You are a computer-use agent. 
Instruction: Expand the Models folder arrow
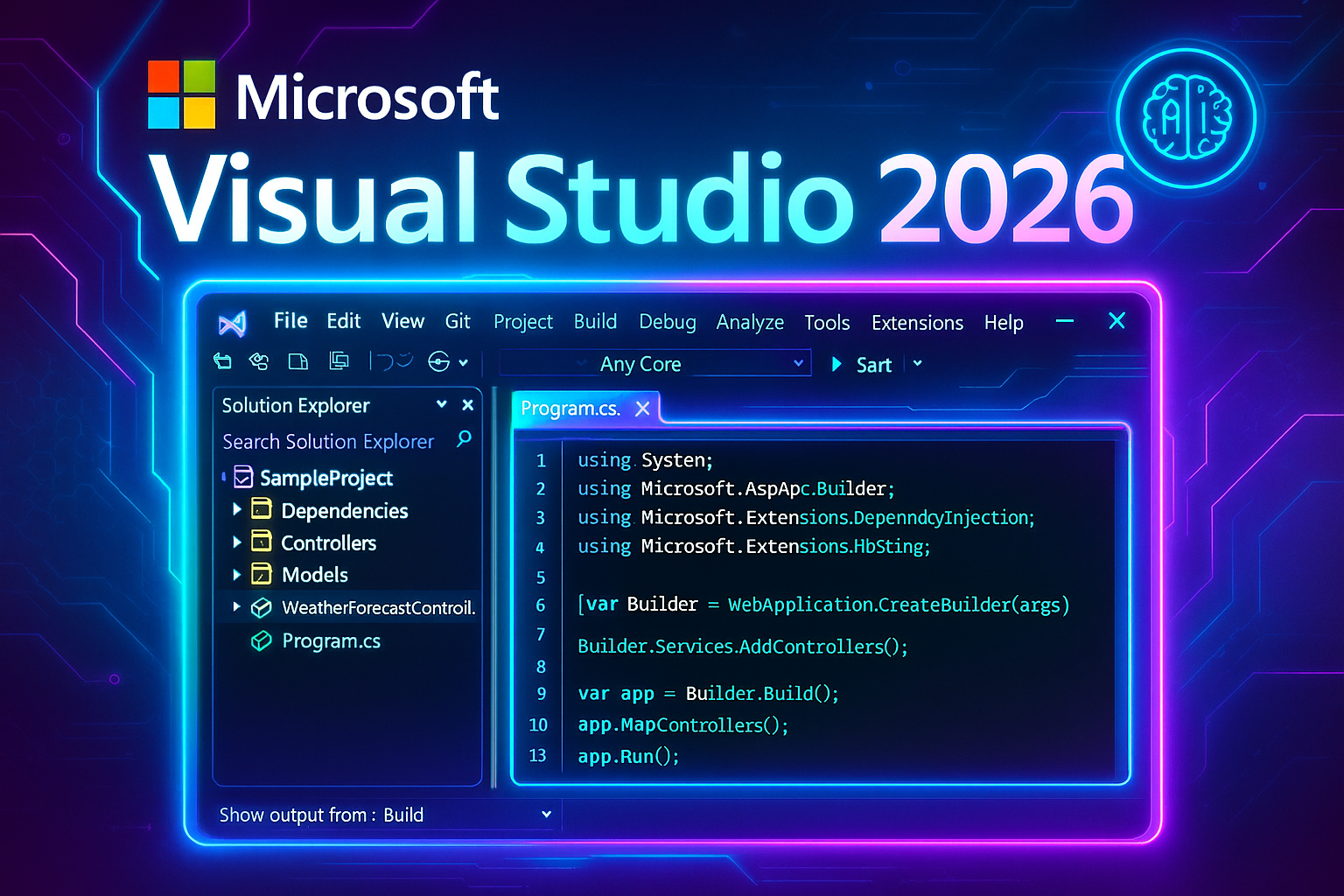point(237,575)
